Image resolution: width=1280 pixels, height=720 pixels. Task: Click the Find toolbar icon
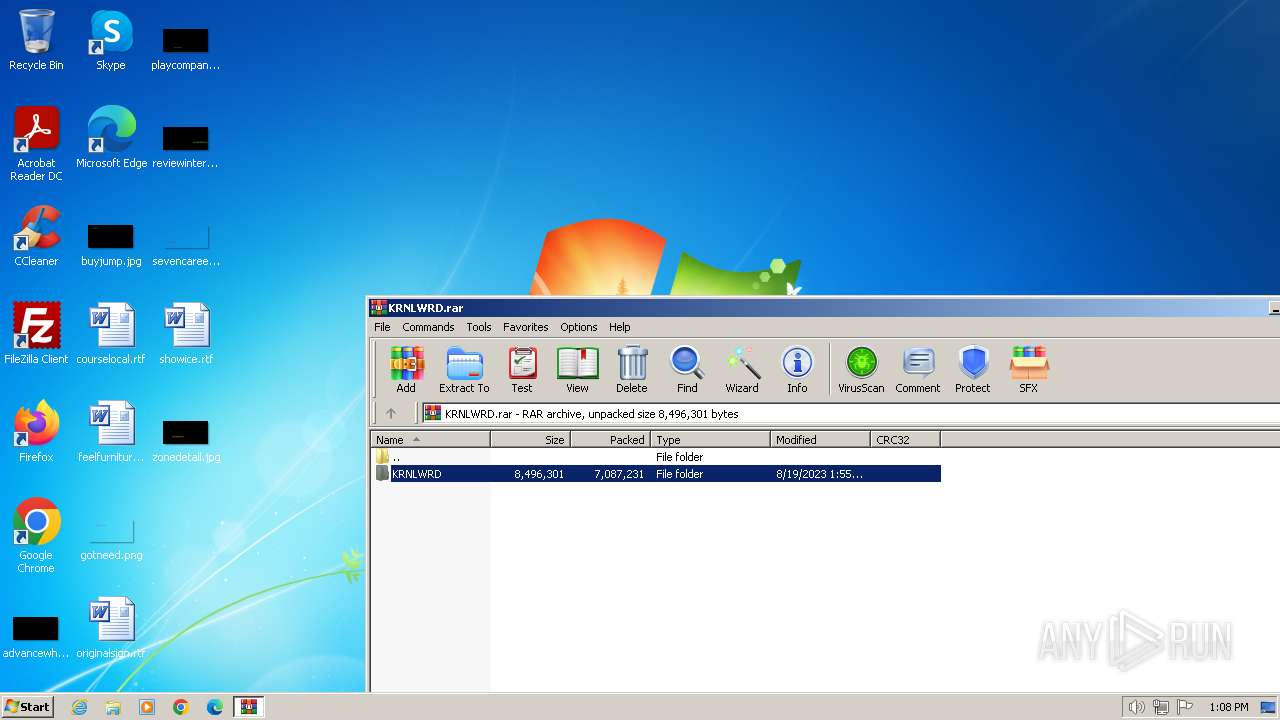pyautogui.click(x=687, y=370)
